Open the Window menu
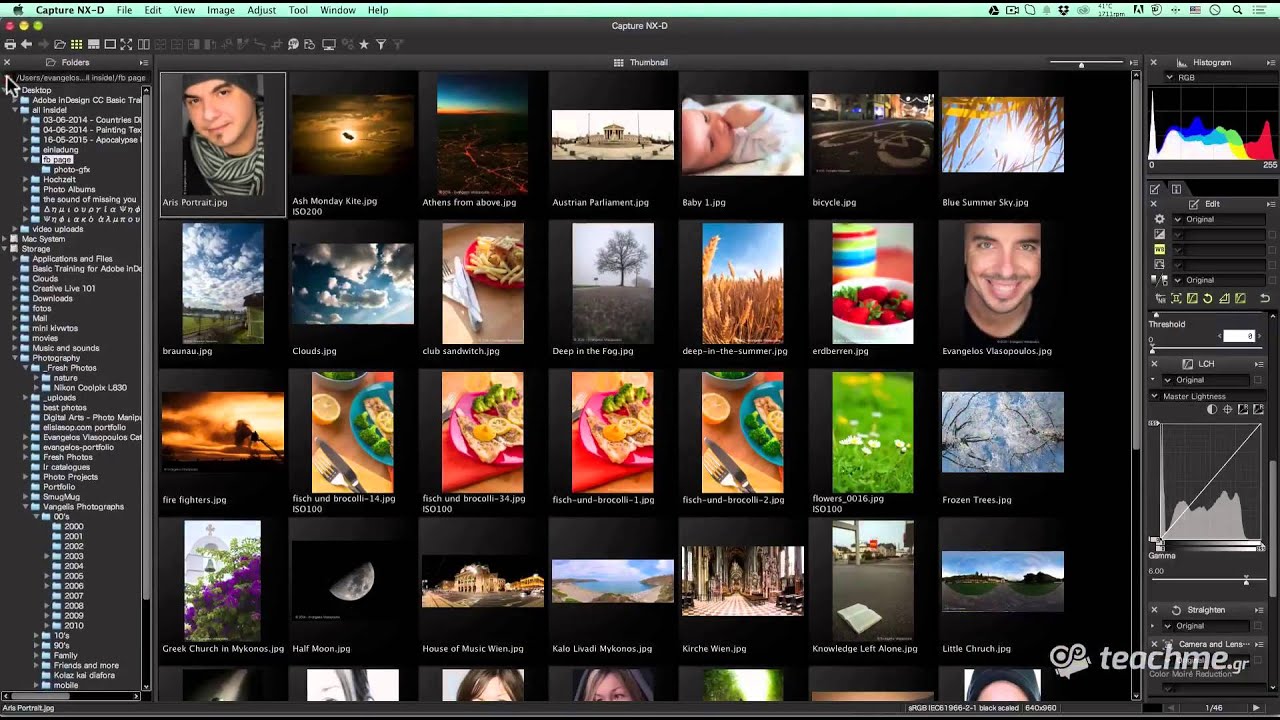1280x720 pixels. pos(338,10)
